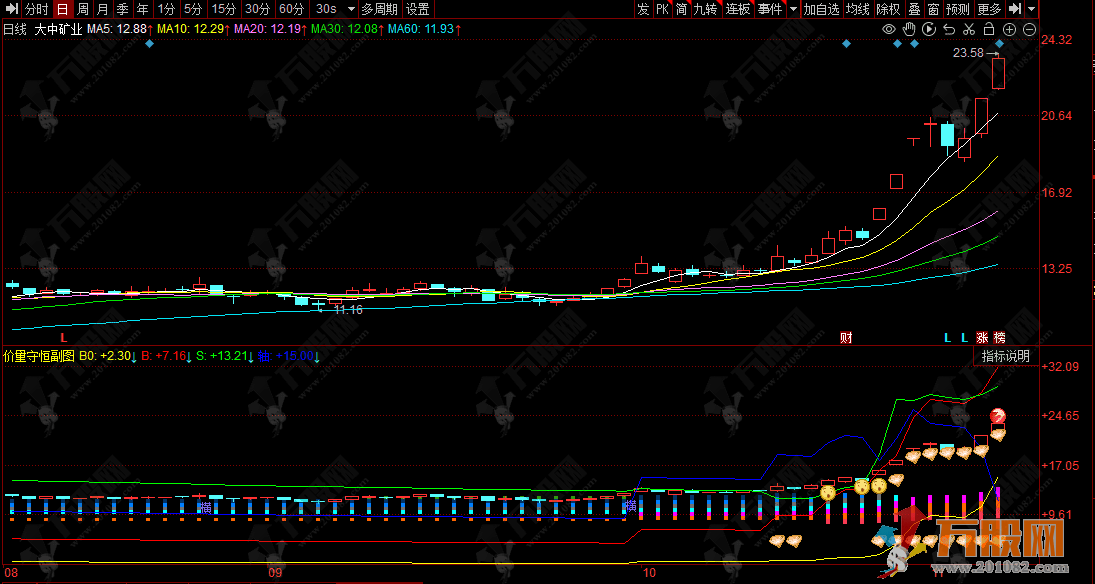
Task: Click the red question mark ball marker
Action: pos(998,416)
